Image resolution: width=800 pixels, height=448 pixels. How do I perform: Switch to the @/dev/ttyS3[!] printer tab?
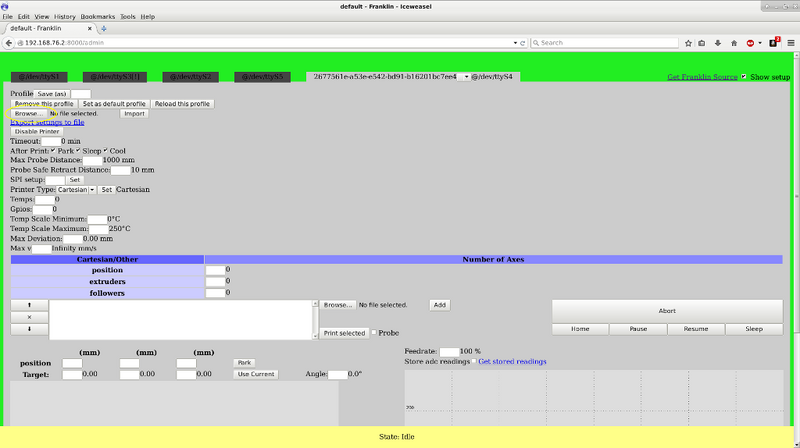(115, 77)
